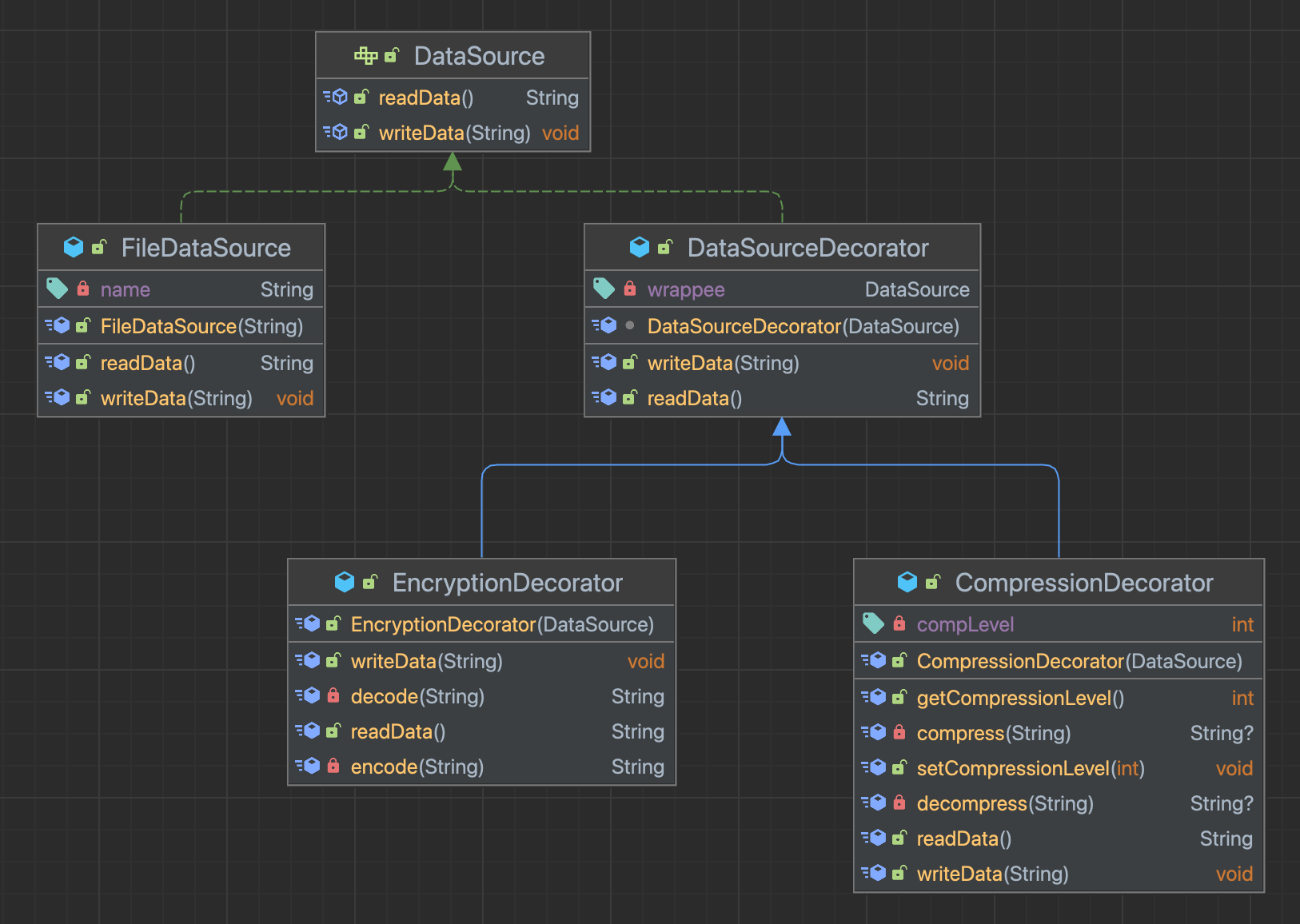
Task: Click the decode method private lock icon
Action: coord(333,695)
